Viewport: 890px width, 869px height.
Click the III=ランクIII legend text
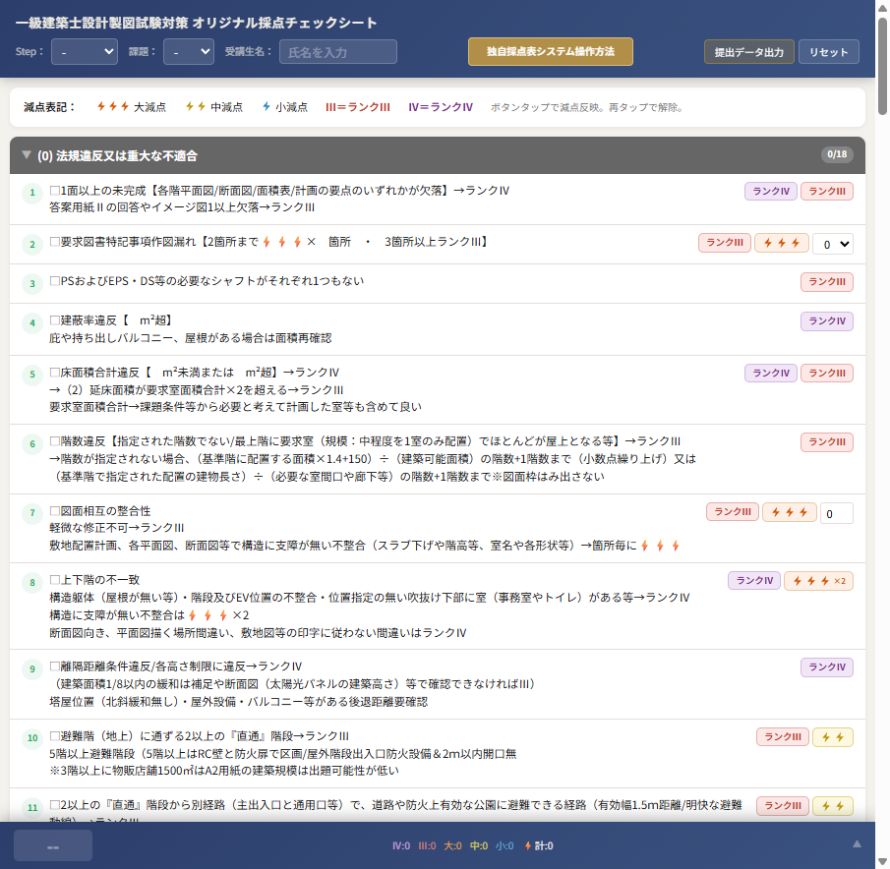pyautogui.click(x=358, y=107)
